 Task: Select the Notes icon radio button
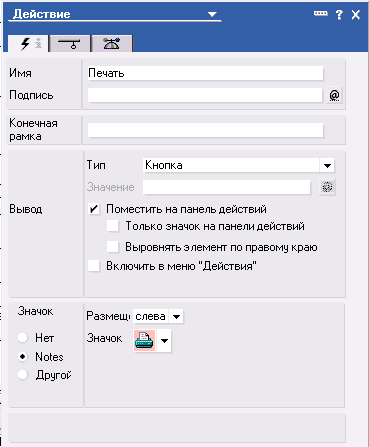pos(23,356)
